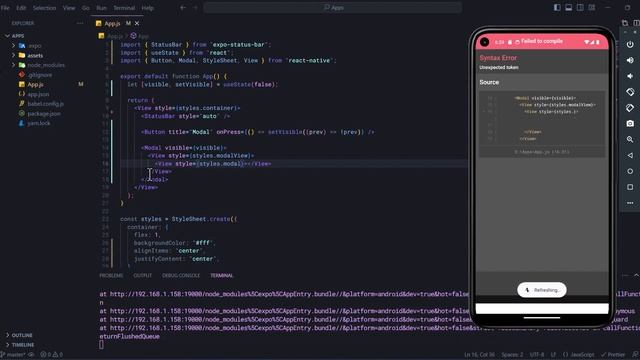
Task: Switch to the Output panel tab
Action: pyautogui.click(x=142, y=276)
